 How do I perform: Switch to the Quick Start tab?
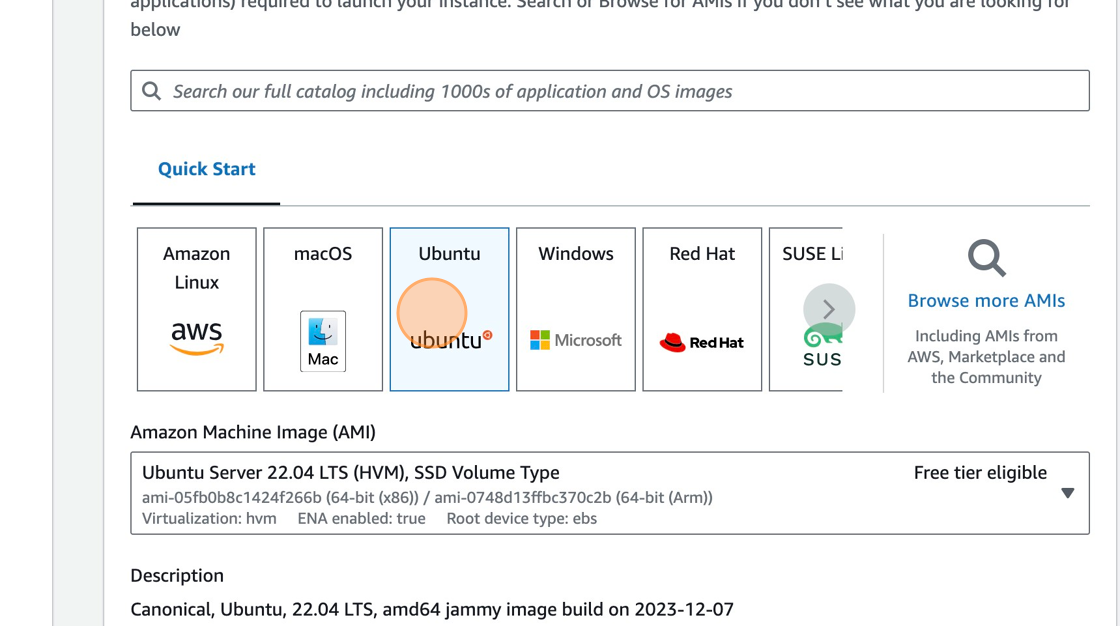[x=205, y=168]
